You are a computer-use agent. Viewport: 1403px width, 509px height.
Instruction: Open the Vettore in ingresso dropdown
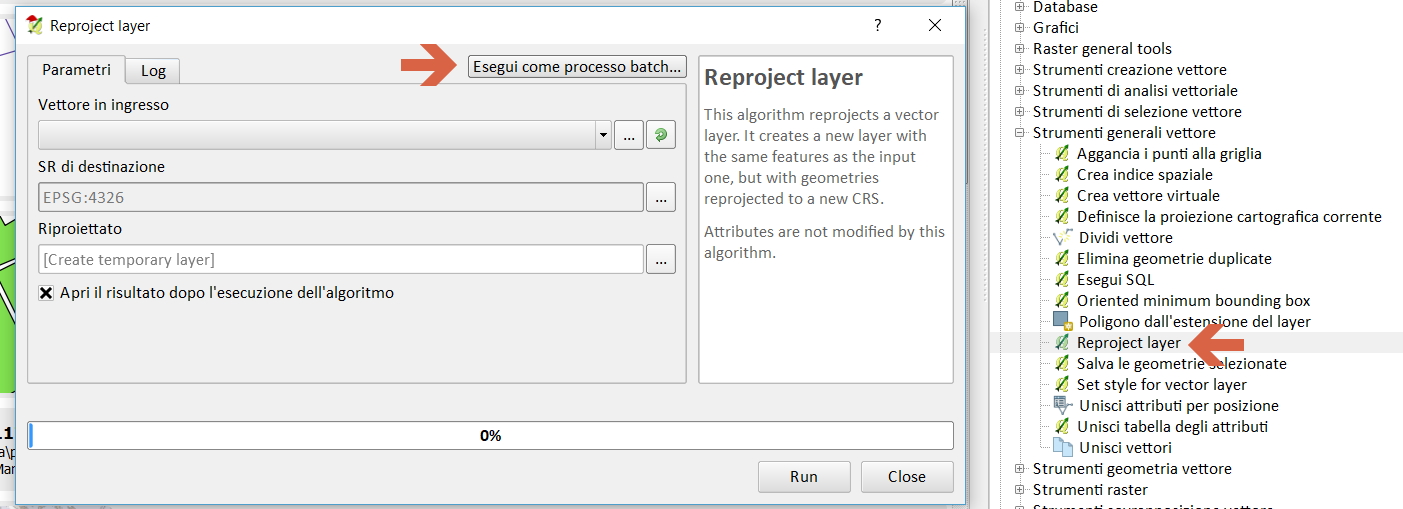tap(602, 135)
